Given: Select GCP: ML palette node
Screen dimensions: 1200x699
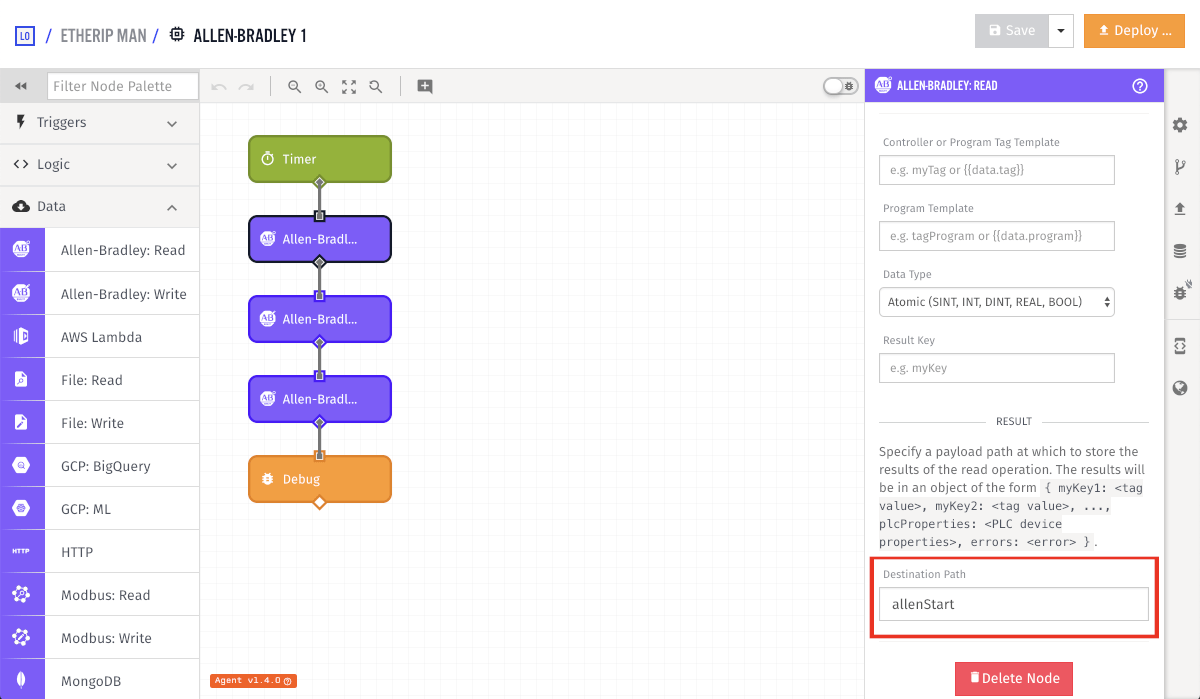Looking at the screenshot, I should click(100, 508).
